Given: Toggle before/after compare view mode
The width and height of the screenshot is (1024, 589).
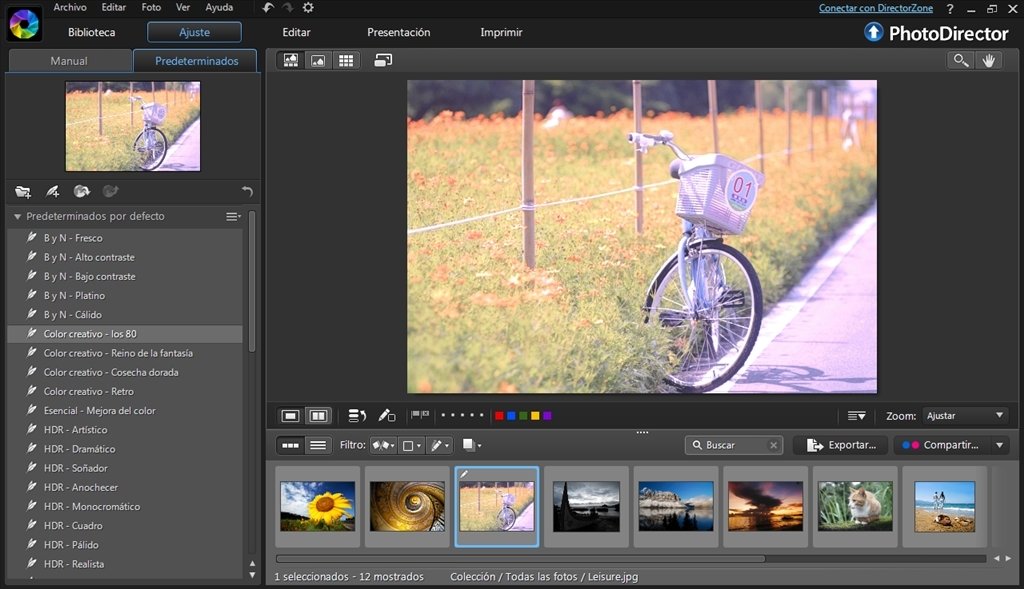Looking at the screenshot, I should coord(318,416).
